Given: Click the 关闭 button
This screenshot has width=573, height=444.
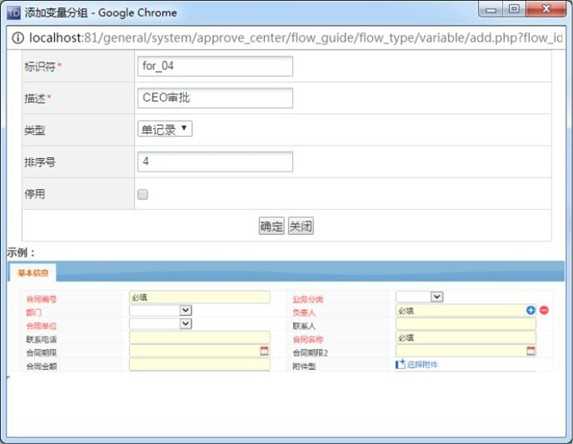Looking at the screenshot, I should [301, 226].
